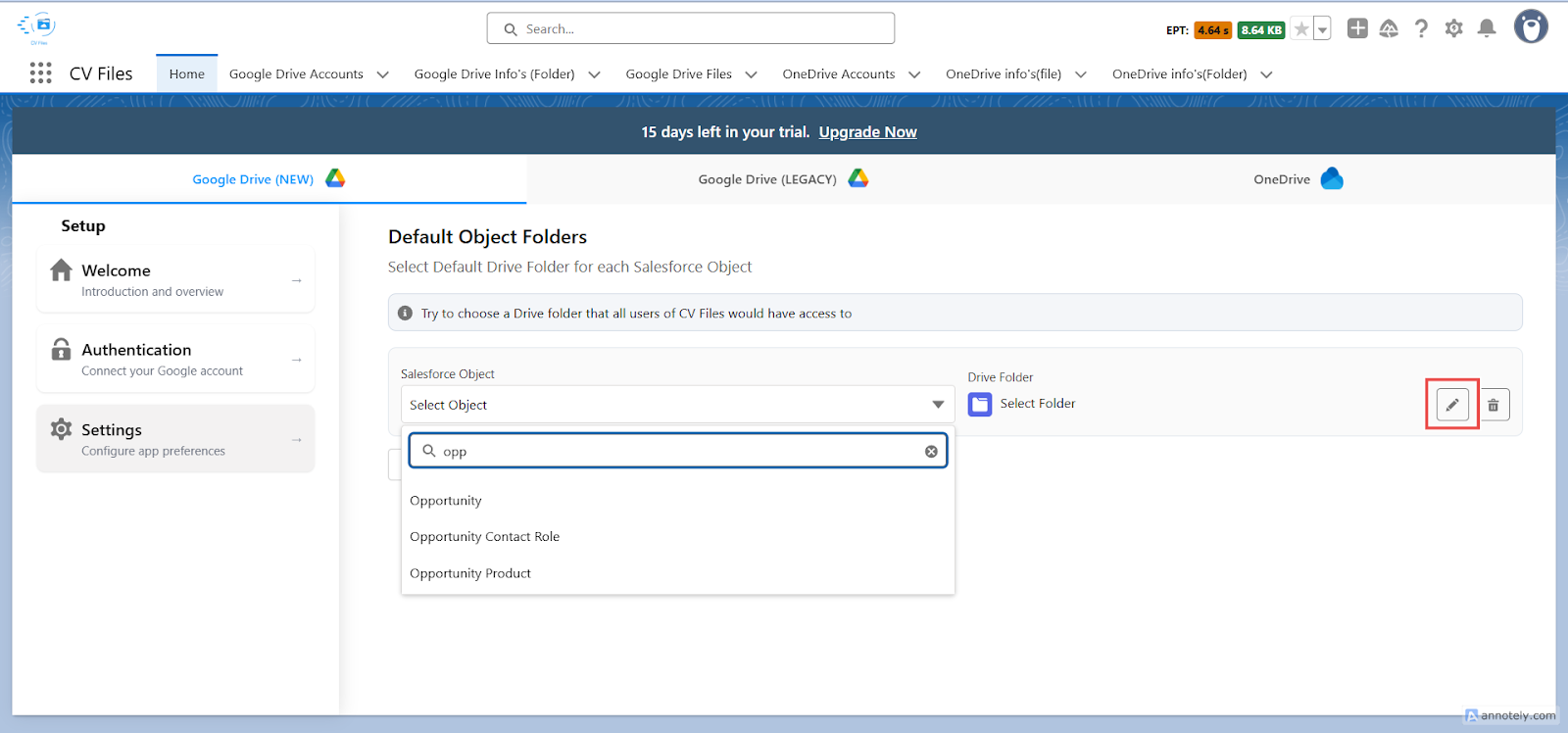Open the Setup gear icon in header
The image size is (1568, 733).
click(x=1454, y=28)
